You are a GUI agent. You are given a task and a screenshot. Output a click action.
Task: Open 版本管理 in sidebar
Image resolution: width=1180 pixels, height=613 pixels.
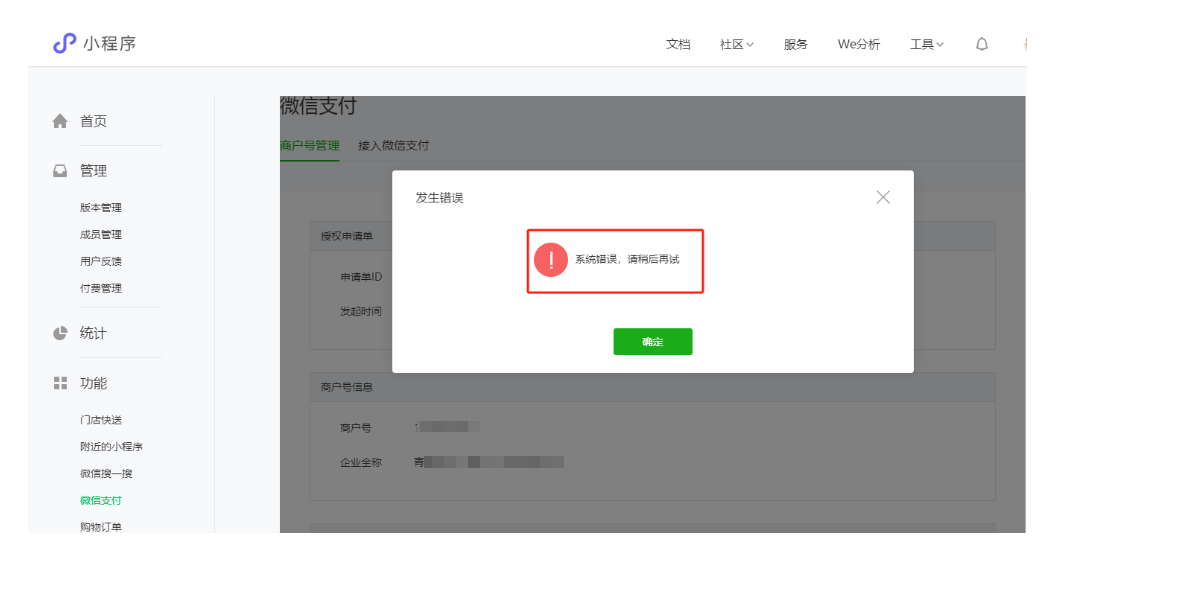click(x=101, y=208)
